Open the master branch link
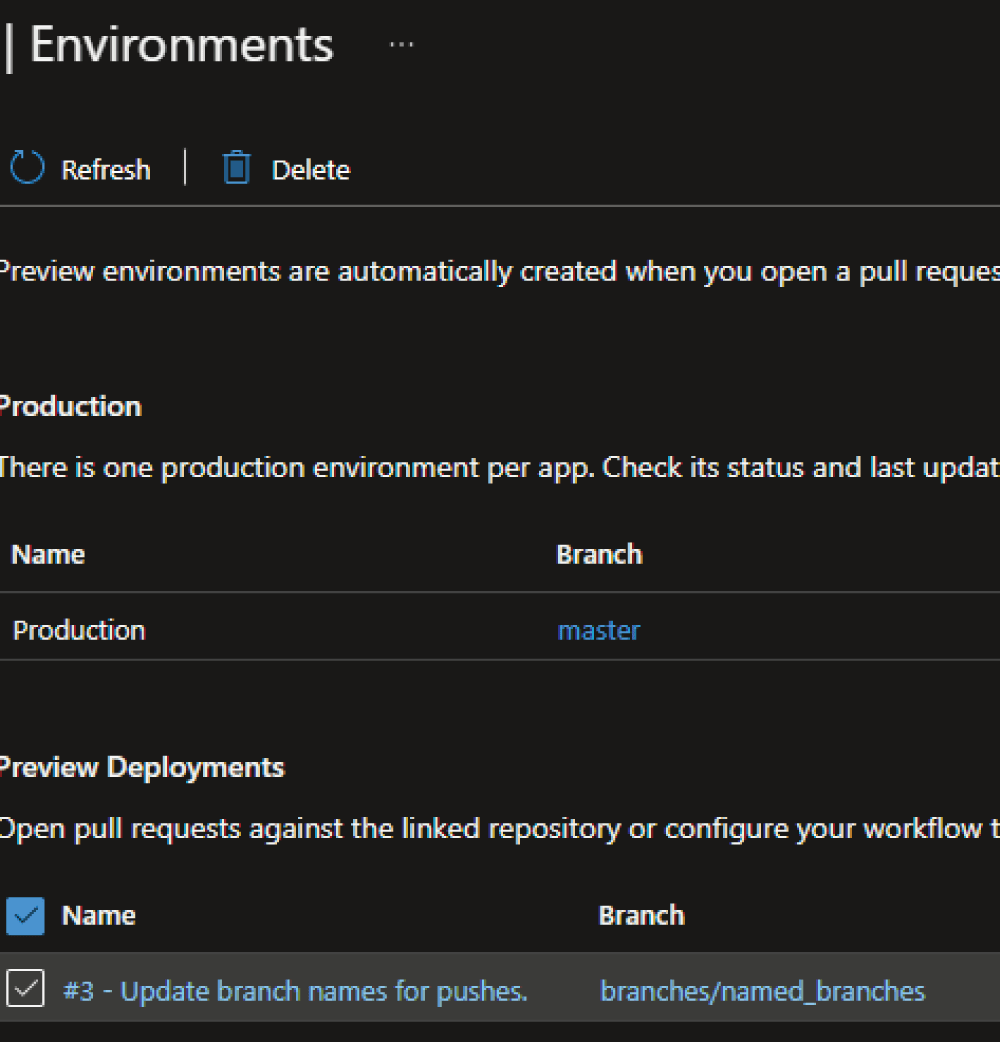This screenshot has width=1000, height=1042. pos(598,630)
